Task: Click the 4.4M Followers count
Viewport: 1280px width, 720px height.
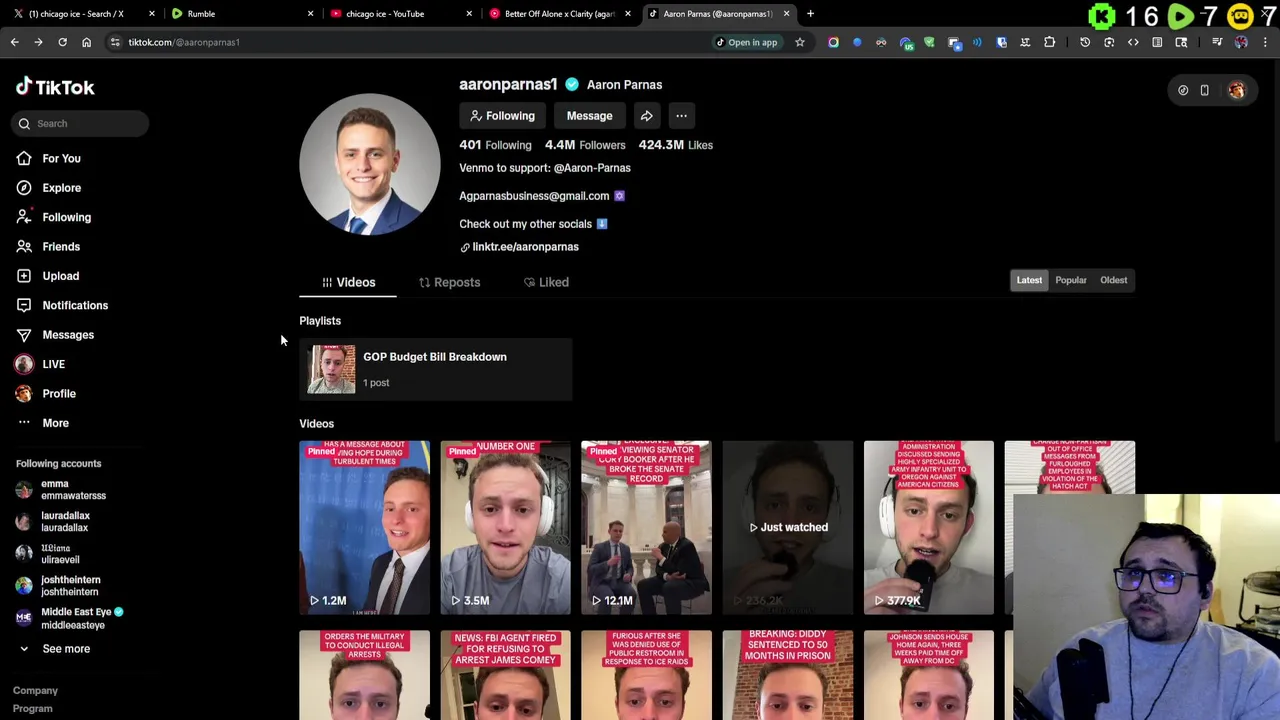Action: coord(585,145)
